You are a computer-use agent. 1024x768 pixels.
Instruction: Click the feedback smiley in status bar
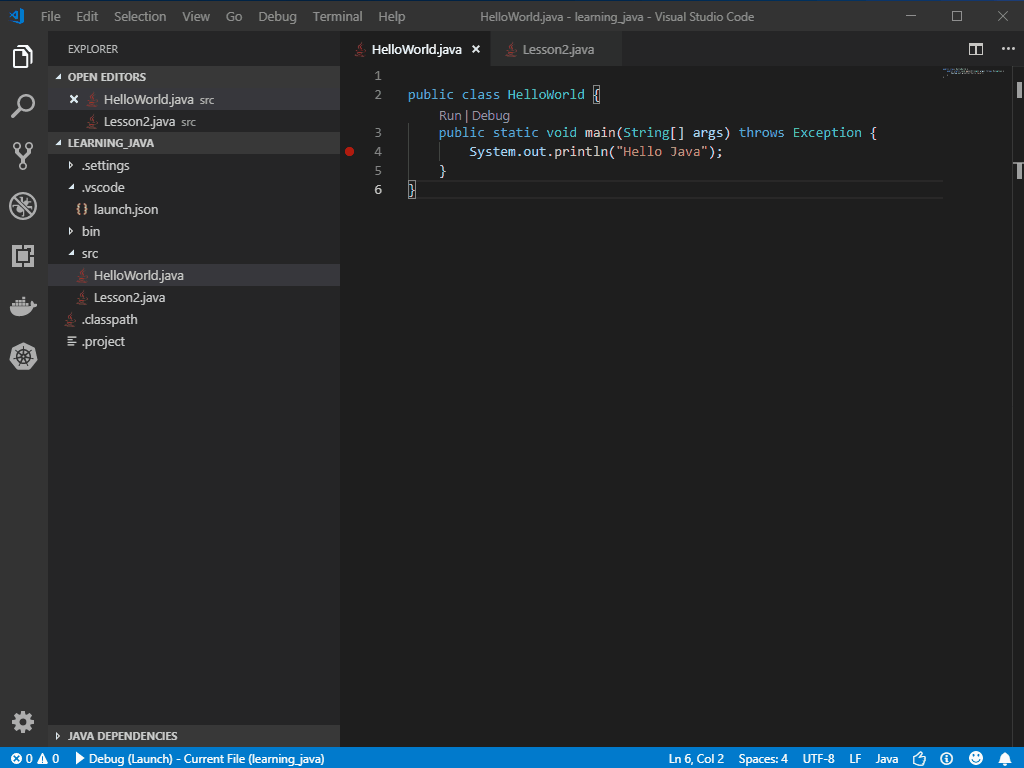click(976, 759)
